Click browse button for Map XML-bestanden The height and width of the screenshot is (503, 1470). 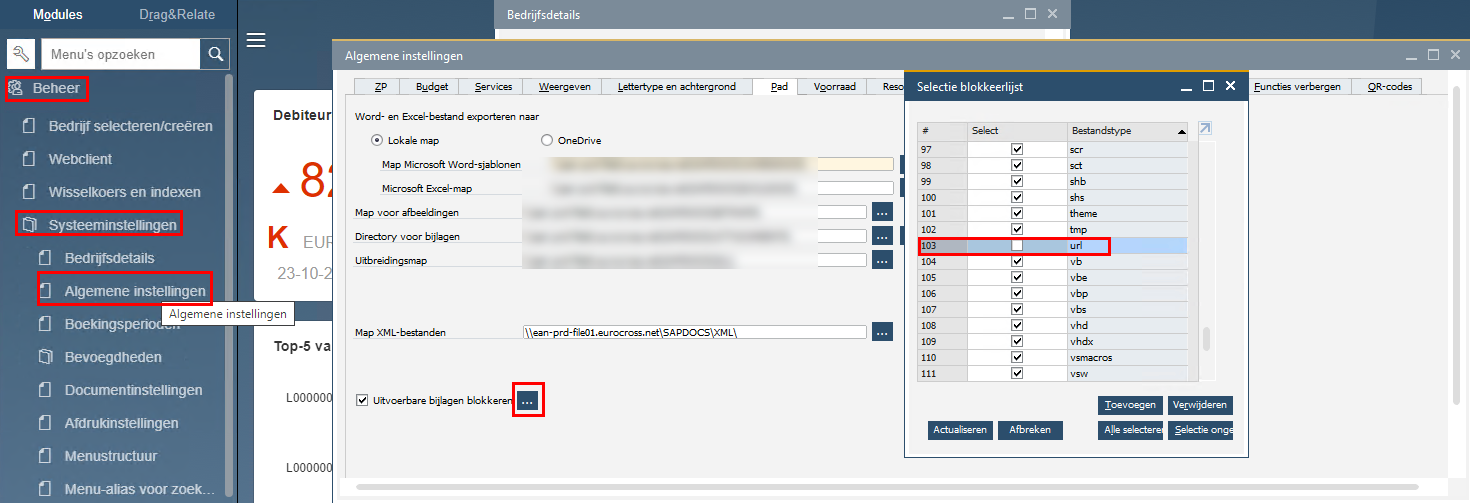point(882,332)
